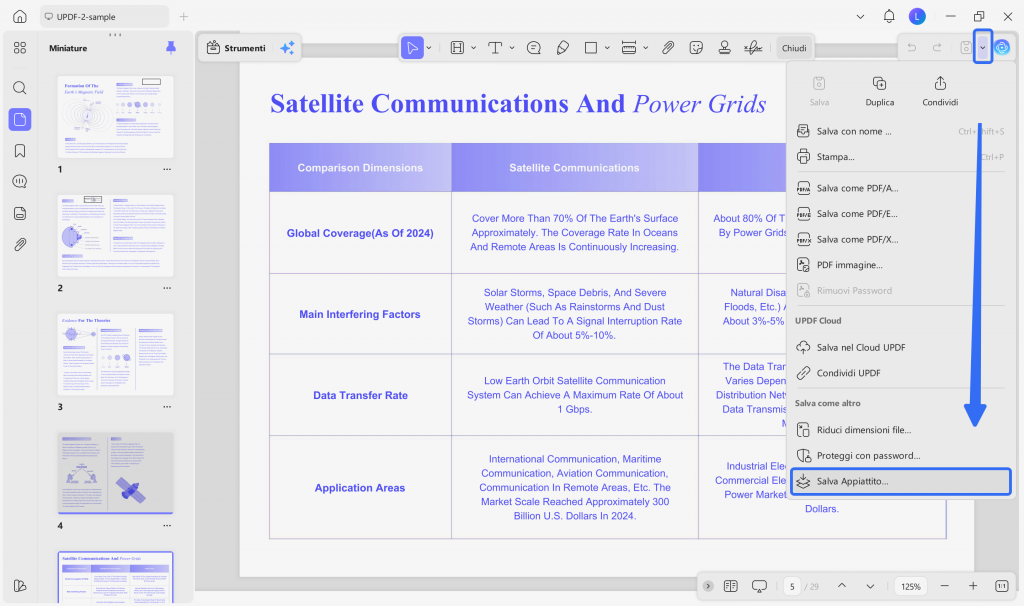
Task: Open a new tab with plus
Action: click(x=184, y=16)
